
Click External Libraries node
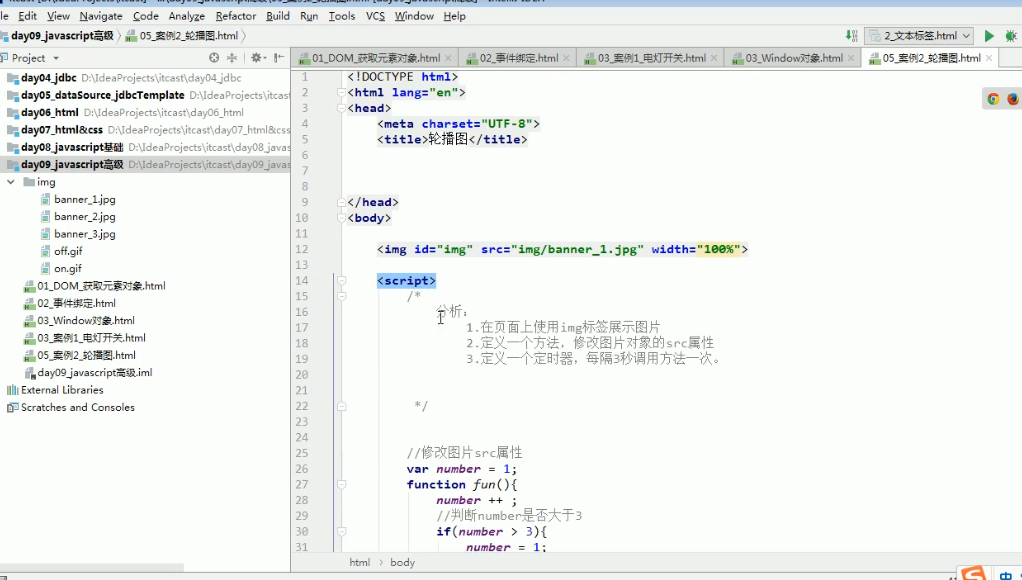[x=62, y=390]
